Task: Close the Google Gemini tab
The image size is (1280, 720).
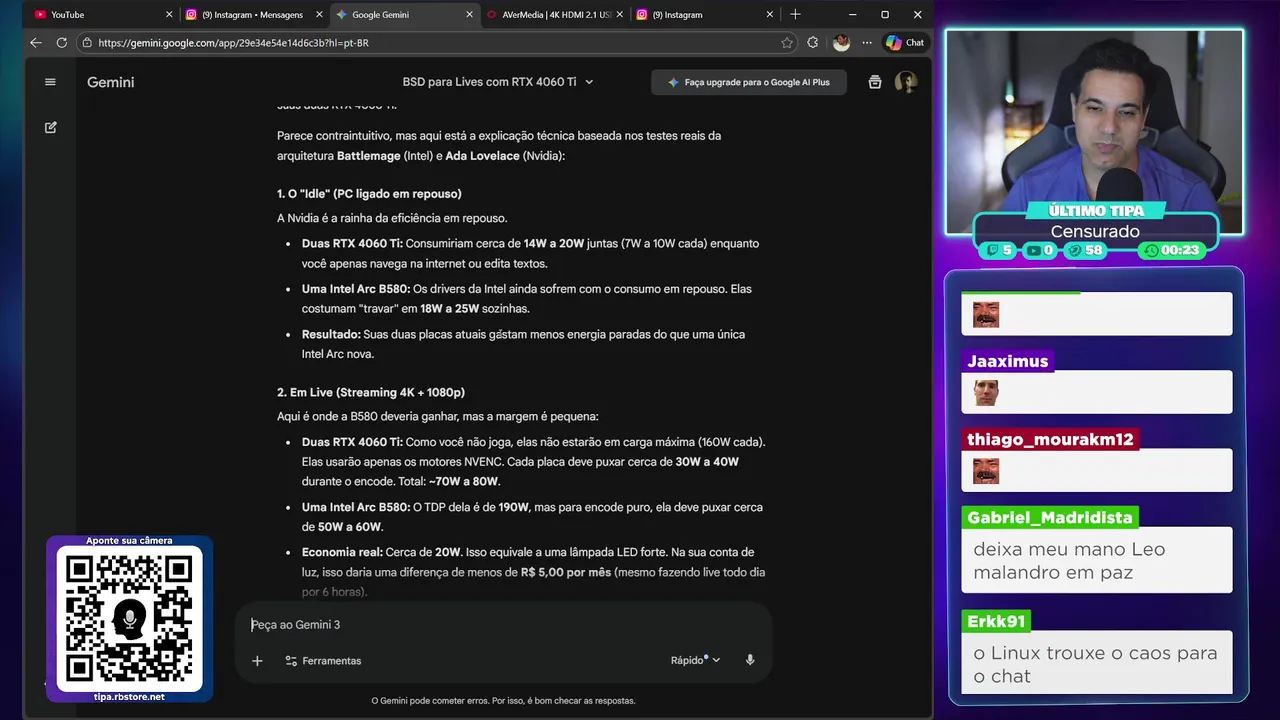Action: pos(469,15)
